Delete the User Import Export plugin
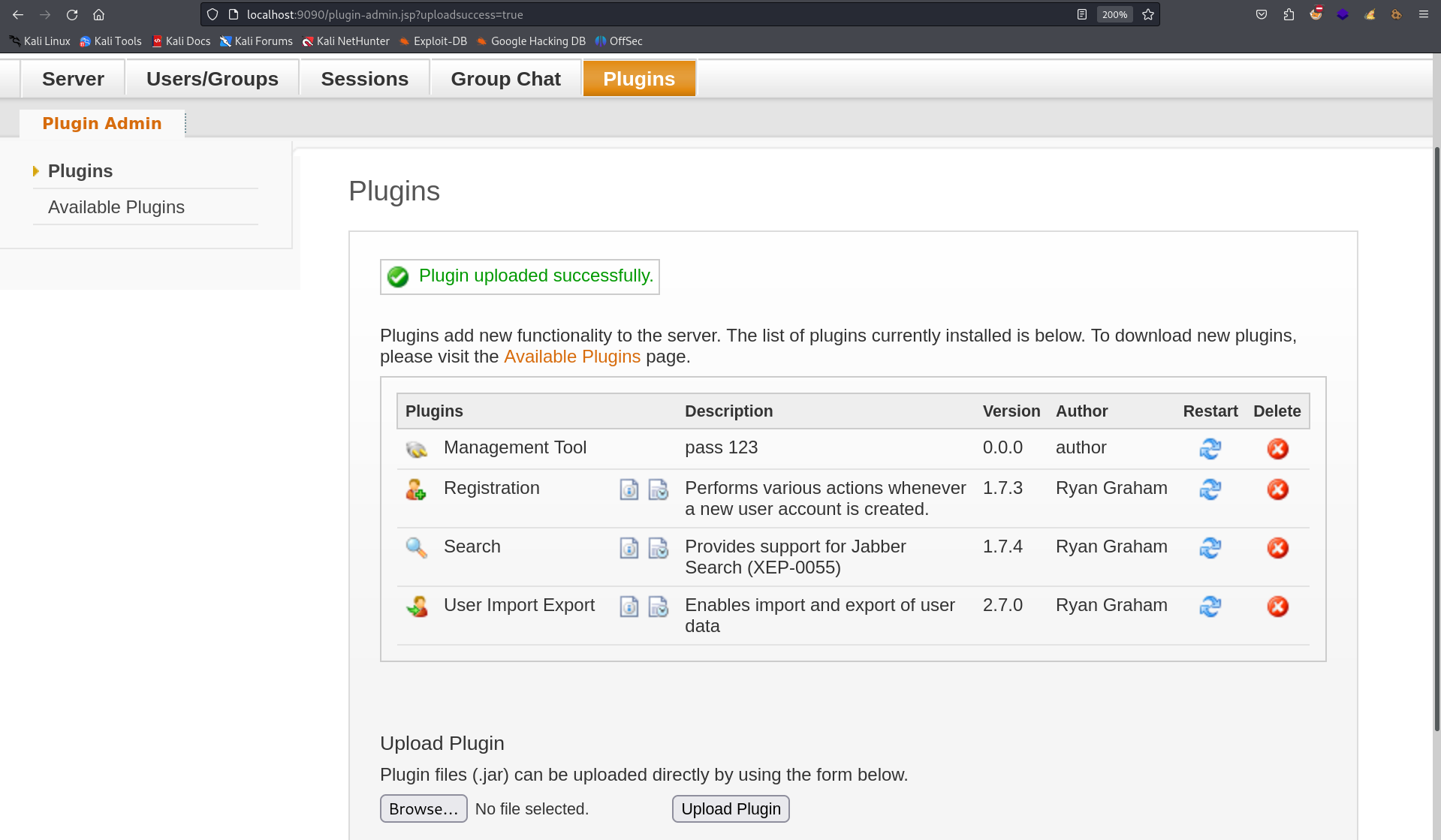Image resolution: width=1441 pixels, height=840 pixels. pyautogui.click(x=1277, y=607)
